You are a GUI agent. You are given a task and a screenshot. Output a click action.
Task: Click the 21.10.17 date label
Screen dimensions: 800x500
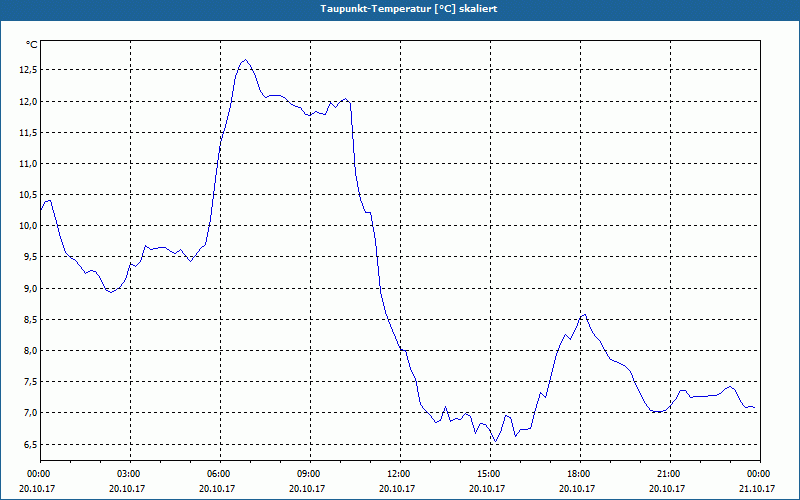click(757, 488)
